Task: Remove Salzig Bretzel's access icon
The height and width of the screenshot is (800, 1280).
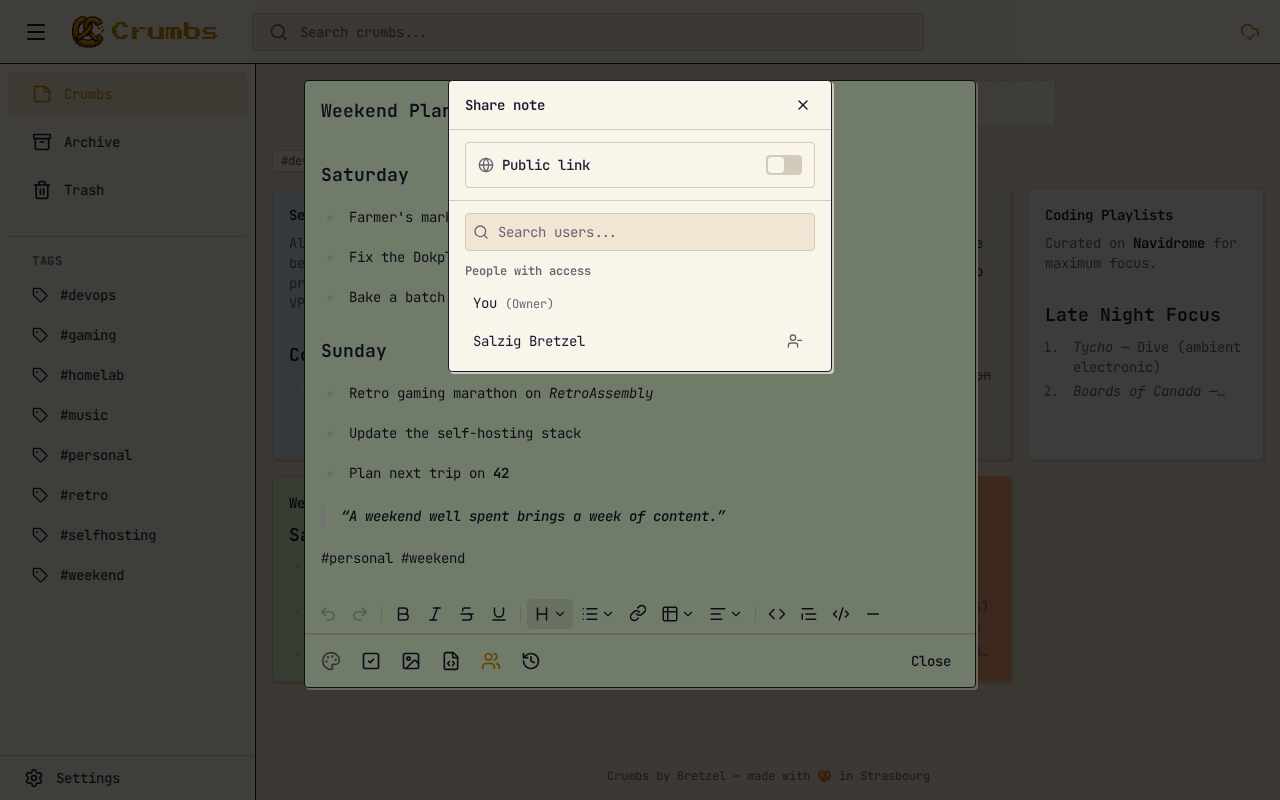Action: pos(794,341)
